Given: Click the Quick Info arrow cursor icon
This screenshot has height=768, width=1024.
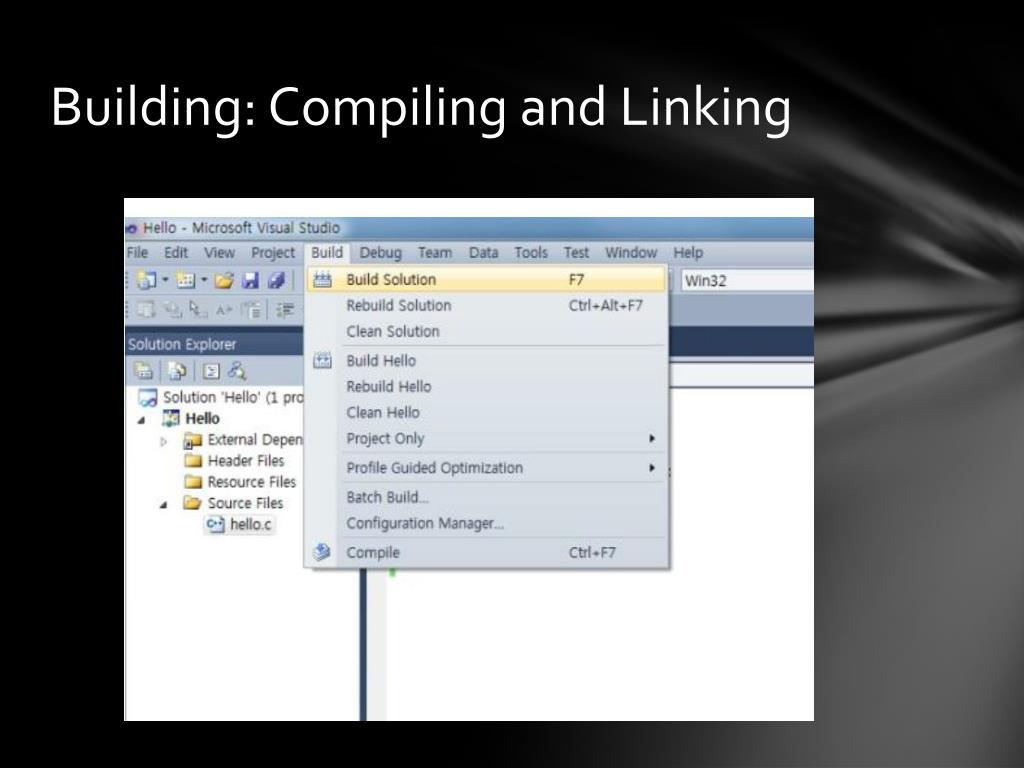Looking at the screenshot, I should point(197,310).
